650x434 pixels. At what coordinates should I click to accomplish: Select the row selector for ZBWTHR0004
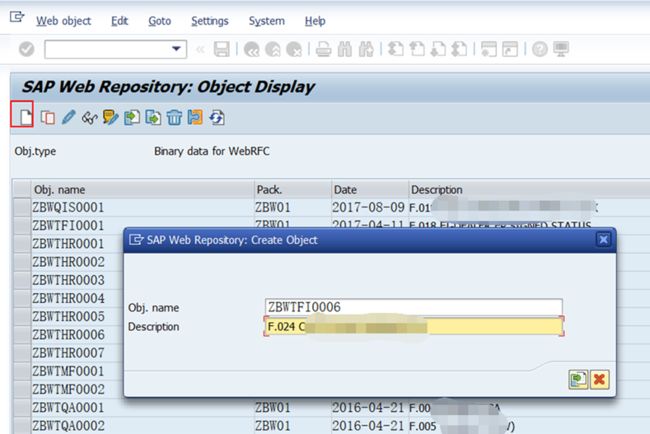[x=22, y=298]
